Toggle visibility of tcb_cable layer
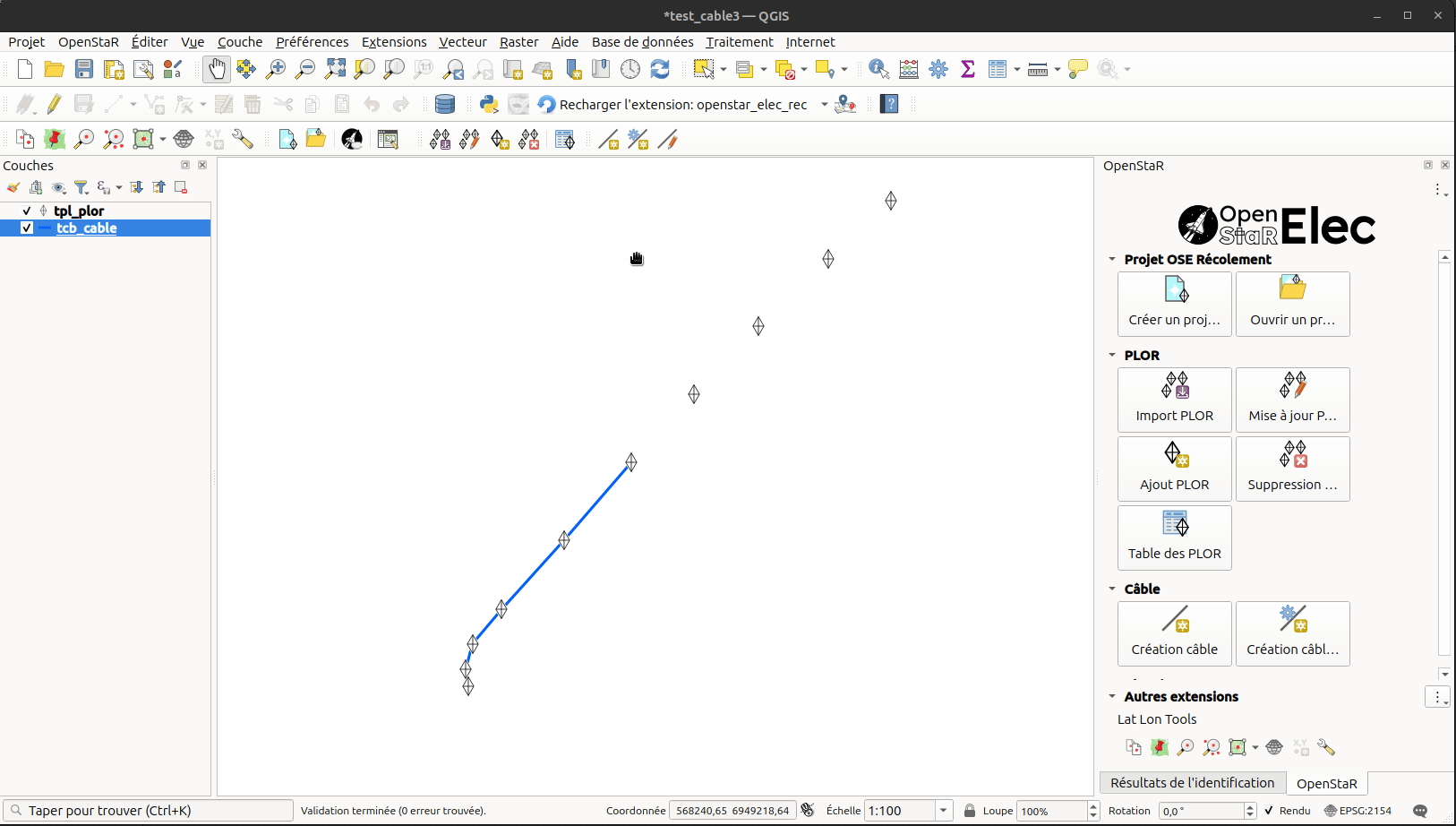 [x=27, y=228]
